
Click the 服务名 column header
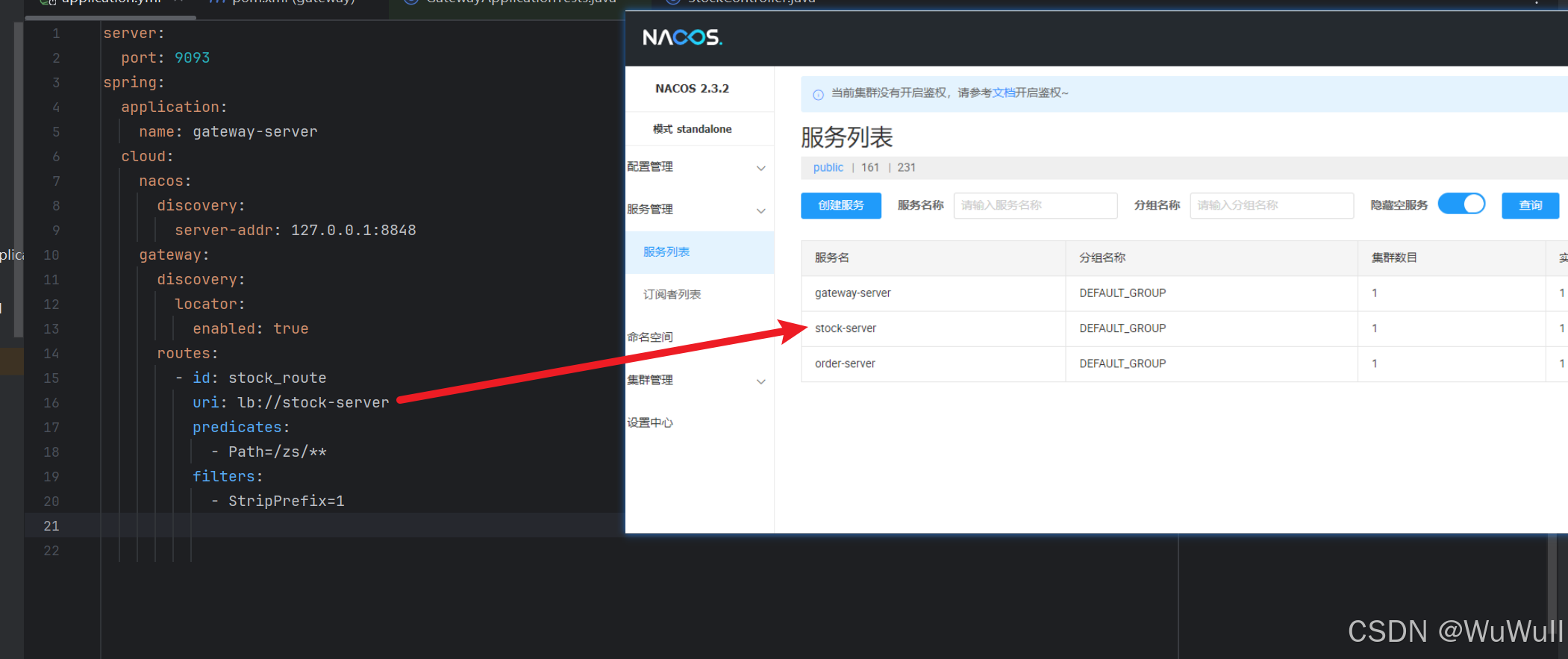(831, 257)
